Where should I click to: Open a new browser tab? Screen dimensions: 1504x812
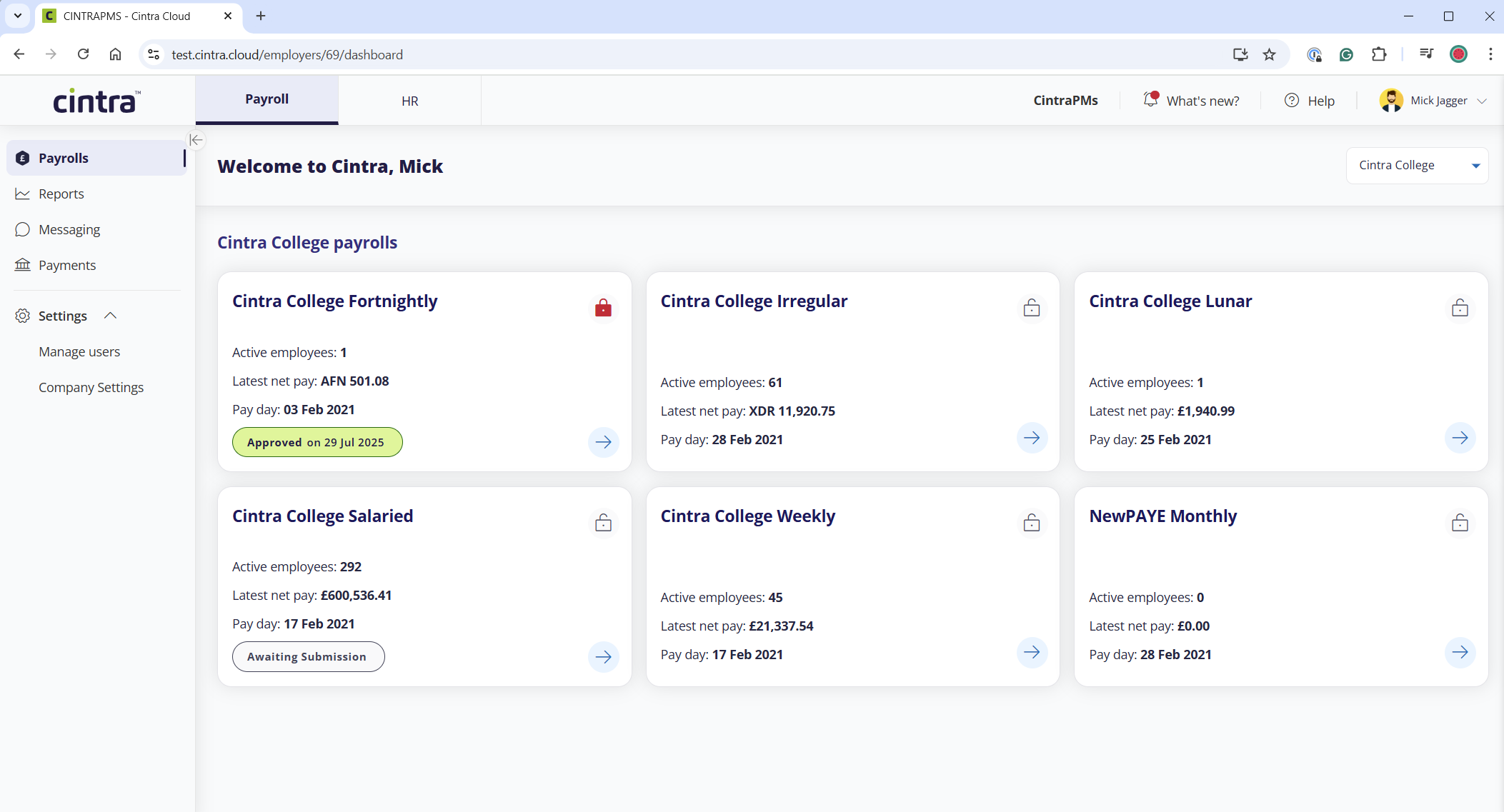click(261, 15)
